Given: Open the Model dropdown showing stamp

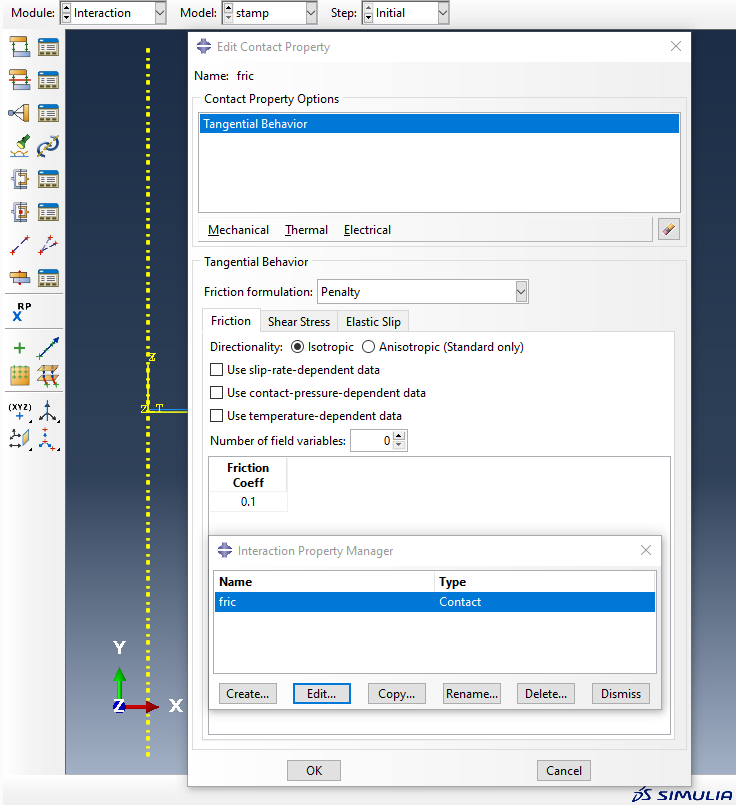Looking at the screenshot, I should pos(311,13).
